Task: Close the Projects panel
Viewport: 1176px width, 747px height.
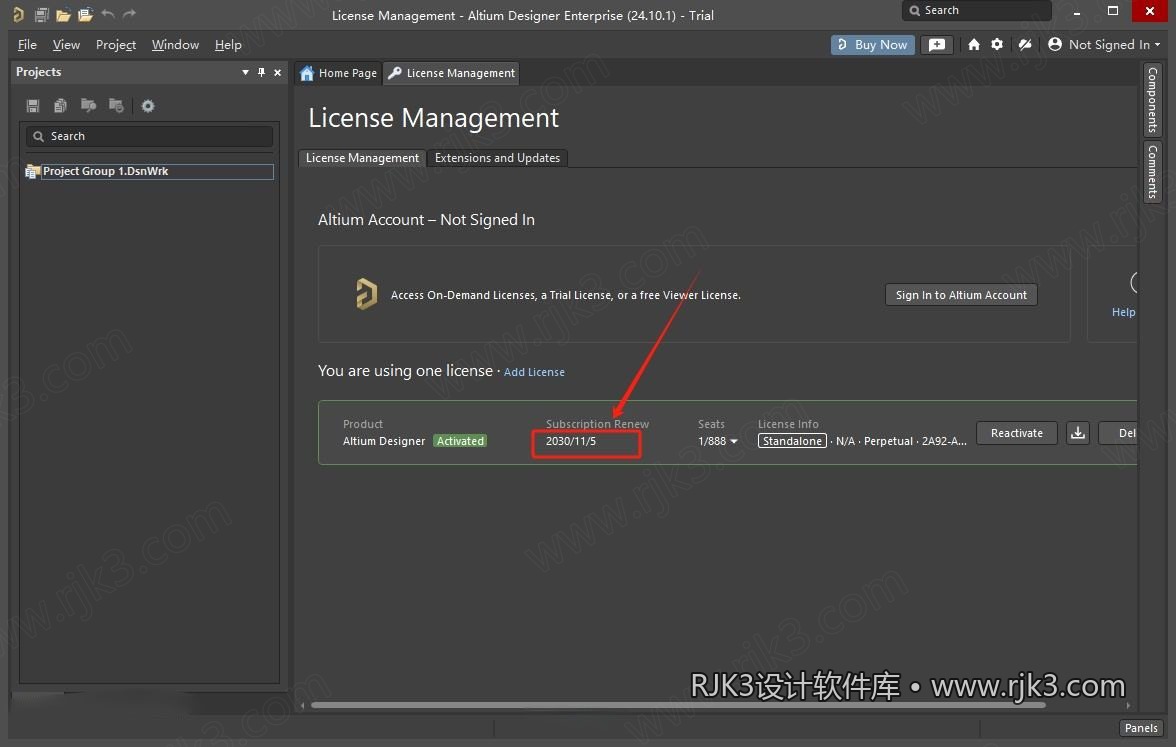Action: click(278, 72)
